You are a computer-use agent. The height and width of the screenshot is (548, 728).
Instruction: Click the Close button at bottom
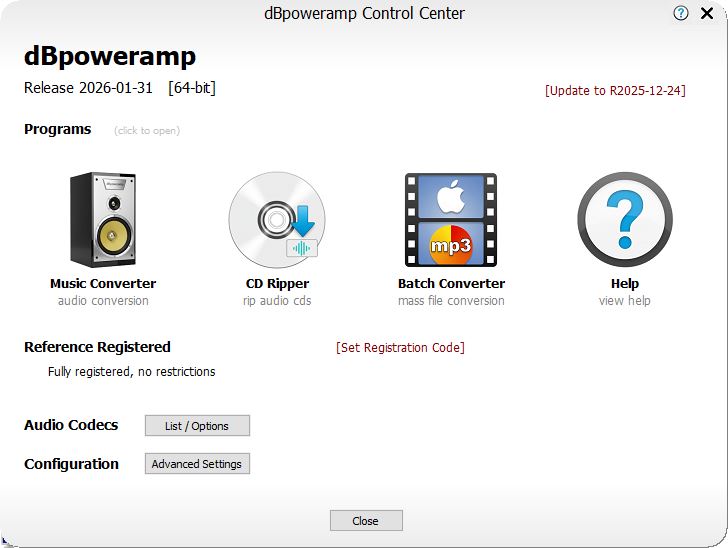click(366, 521)
